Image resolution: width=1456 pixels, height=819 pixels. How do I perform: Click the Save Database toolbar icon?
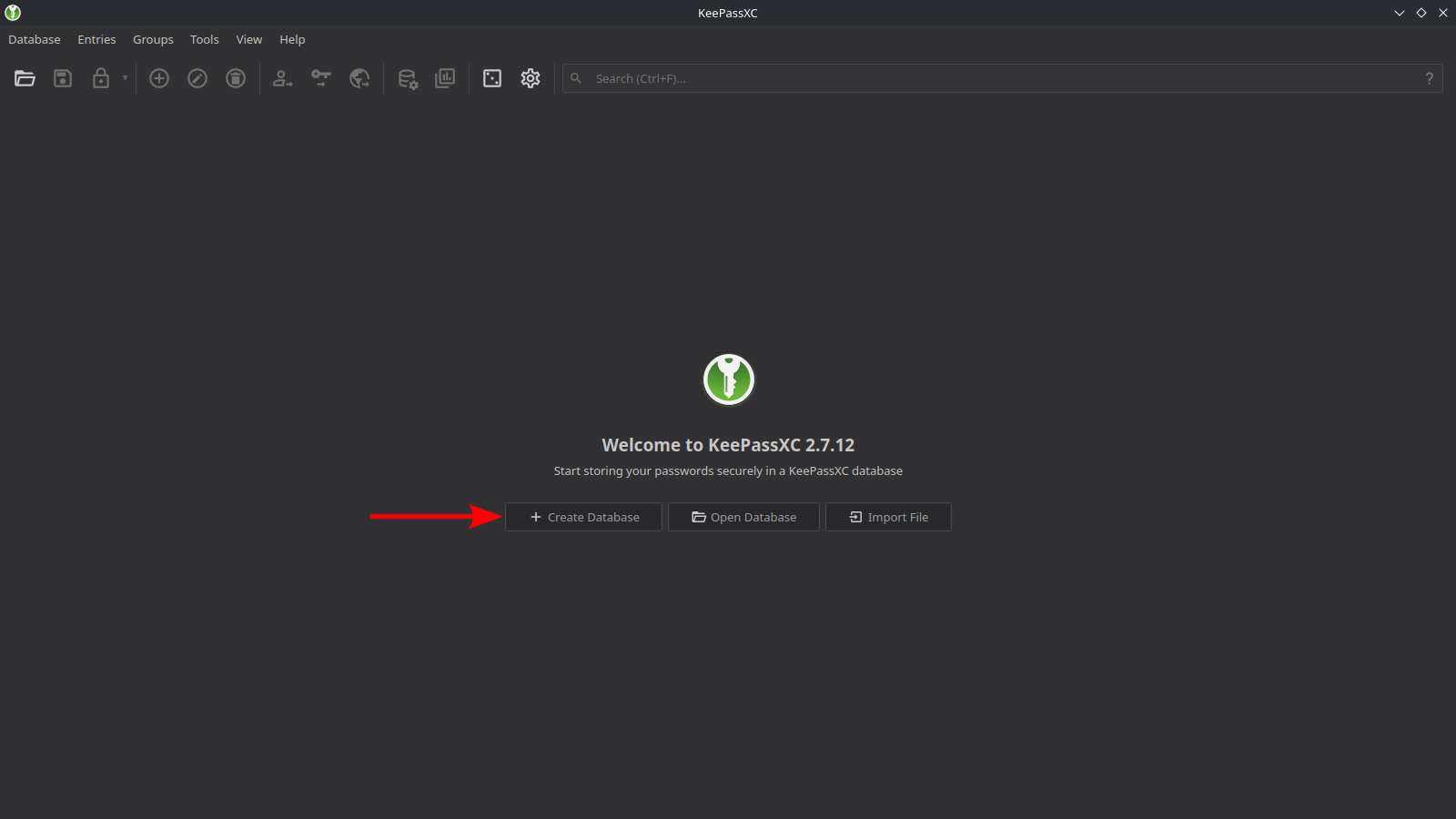tap(63, 78)
